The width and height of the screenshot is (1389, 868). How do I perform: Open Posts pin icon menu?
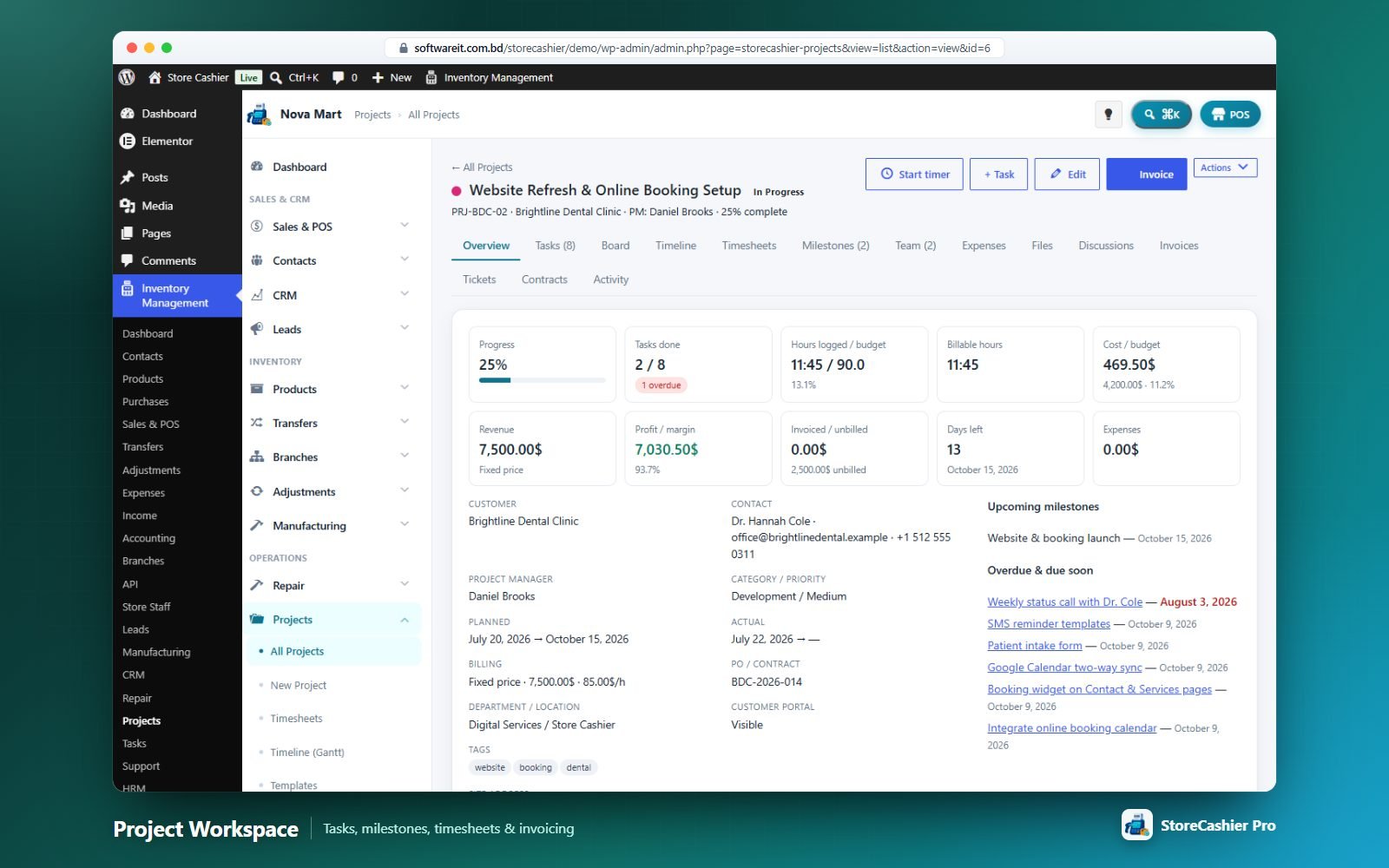(128, 177)
